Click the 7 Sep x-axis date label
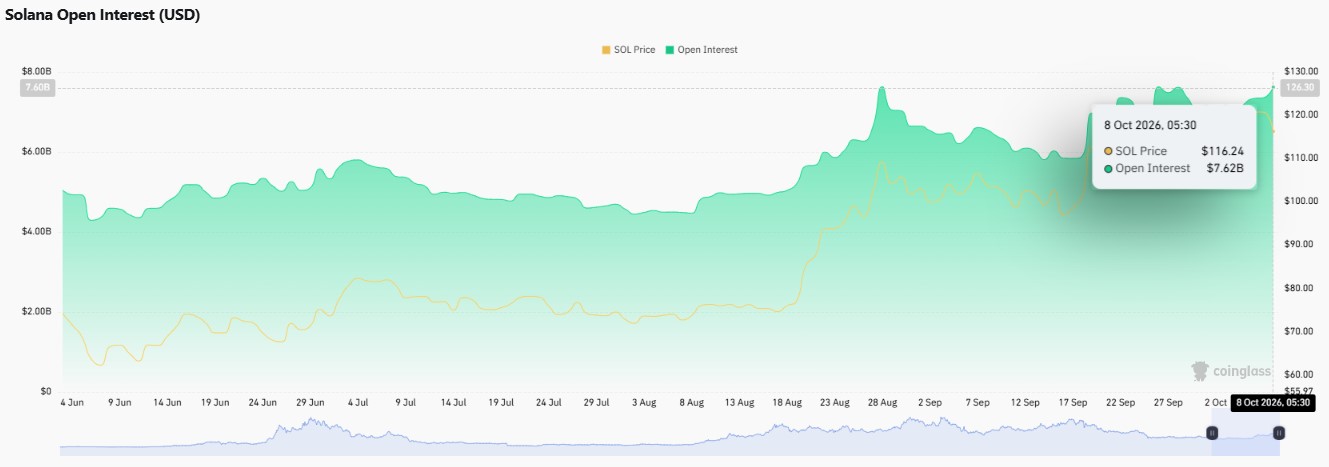This screenshot has width=1329, height=467. 977,402
